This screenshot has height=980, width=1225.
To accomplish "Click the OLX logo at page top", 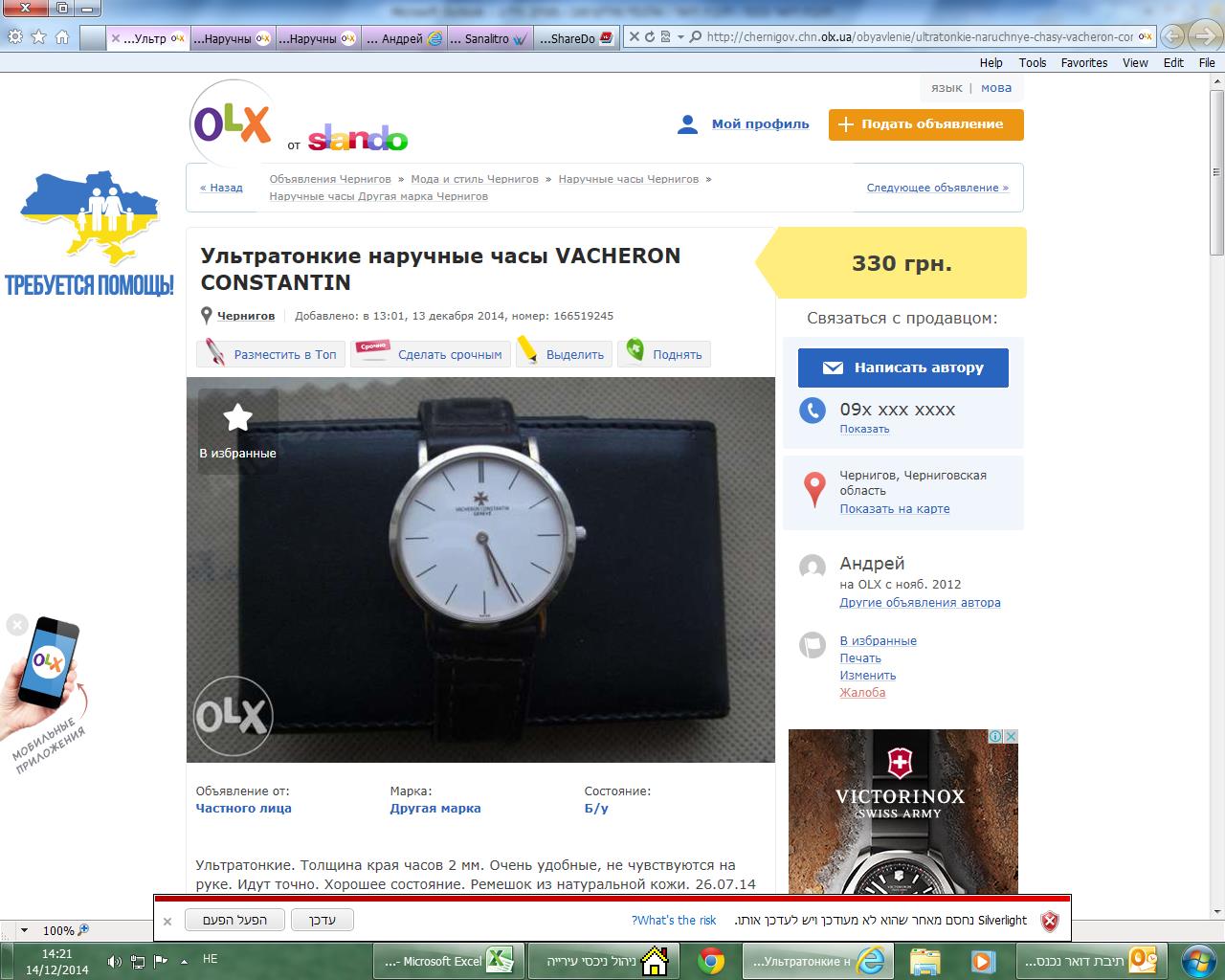I will (x=233, y=124).
